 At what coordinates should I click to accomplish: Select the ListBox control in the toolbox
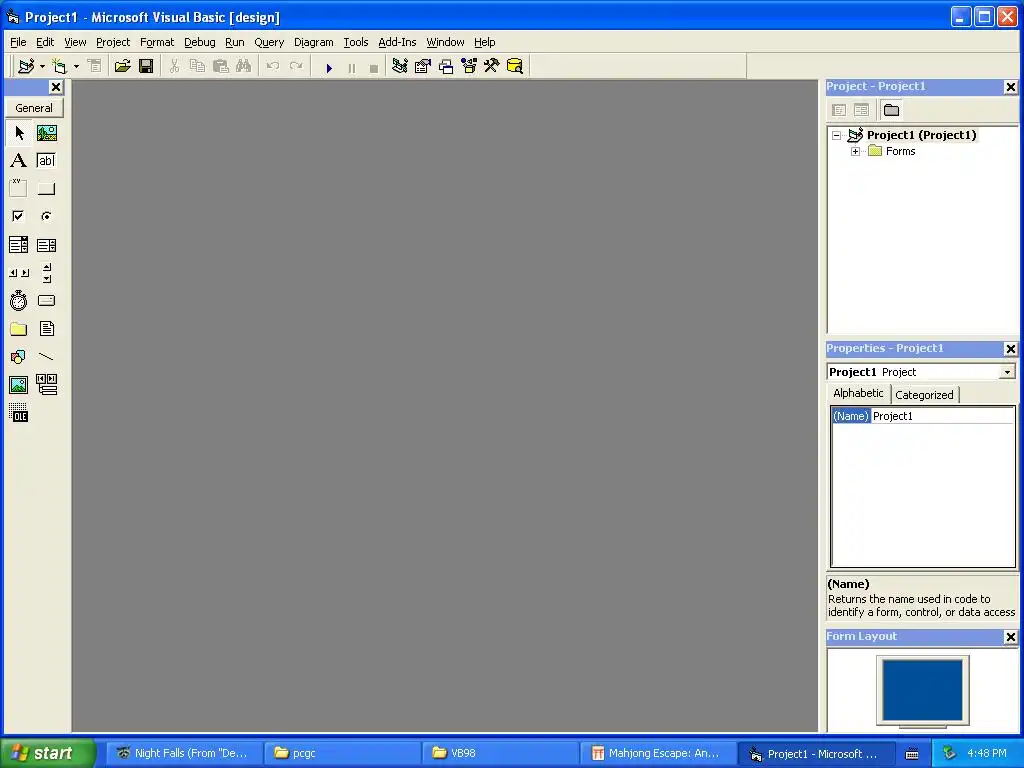[46, 245]
